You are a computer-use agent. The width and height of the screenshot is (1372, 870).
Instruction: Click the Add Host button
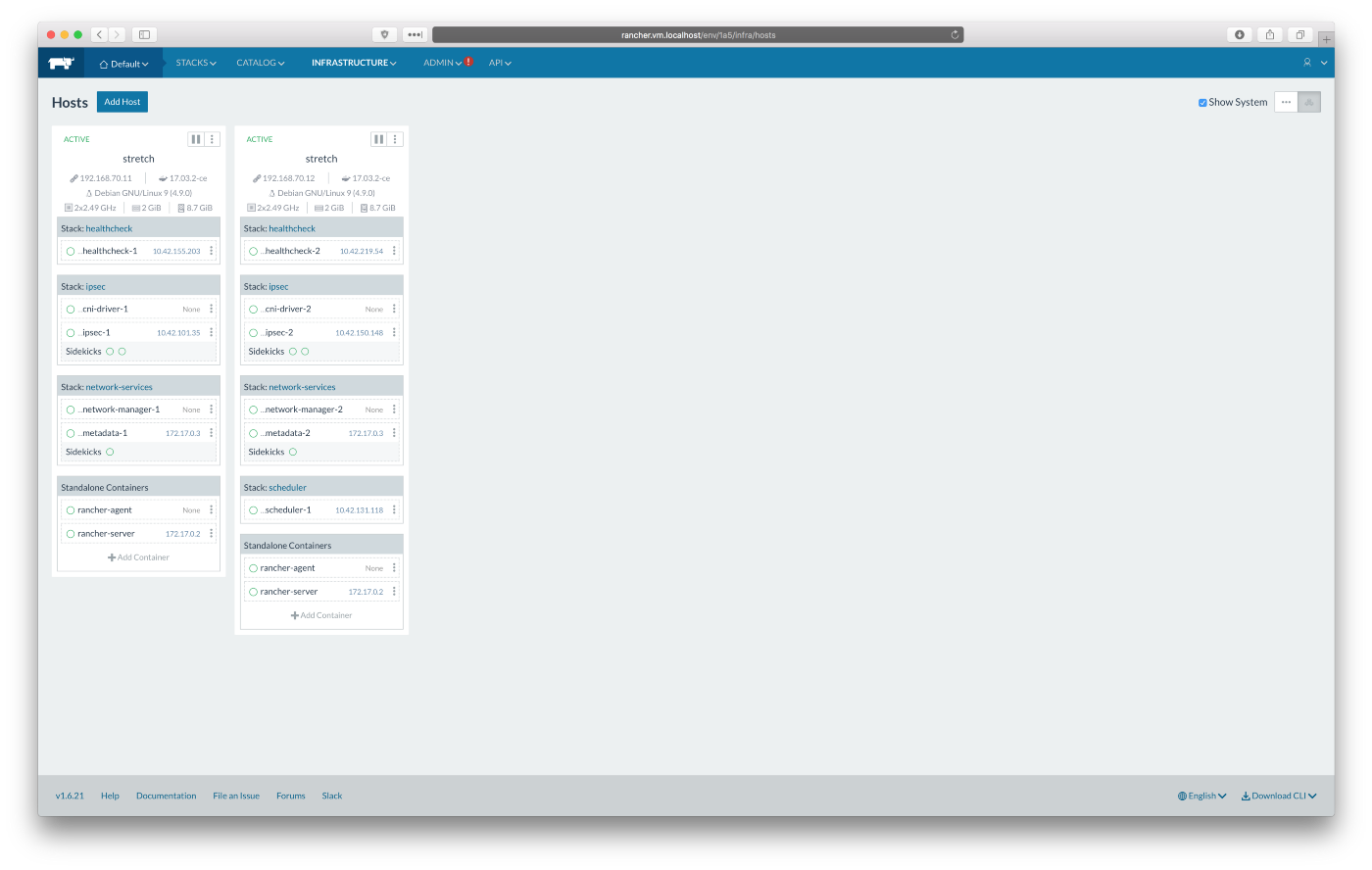(122, 102)
